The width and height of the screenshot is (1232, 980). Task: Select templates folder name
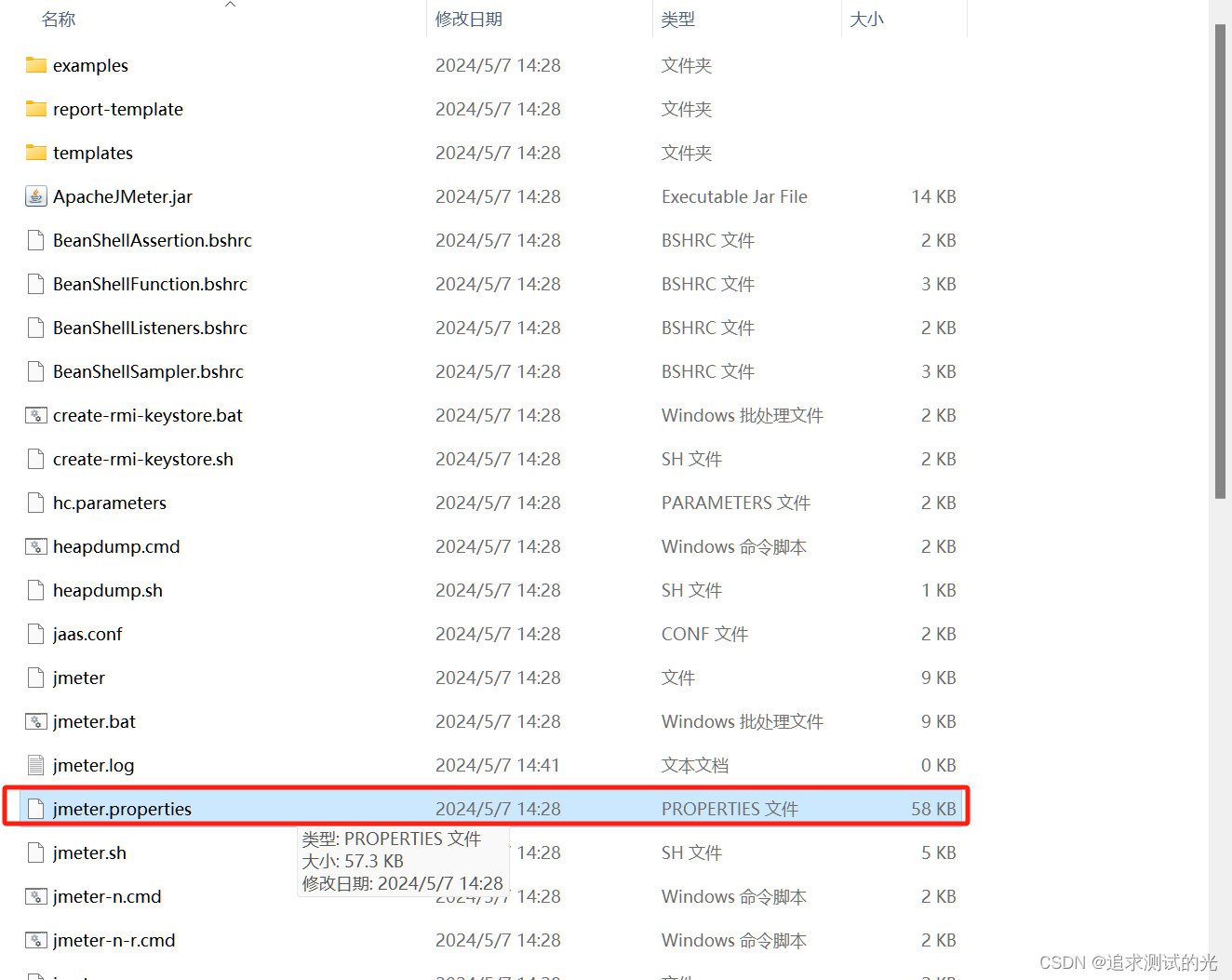pos(93,153)
